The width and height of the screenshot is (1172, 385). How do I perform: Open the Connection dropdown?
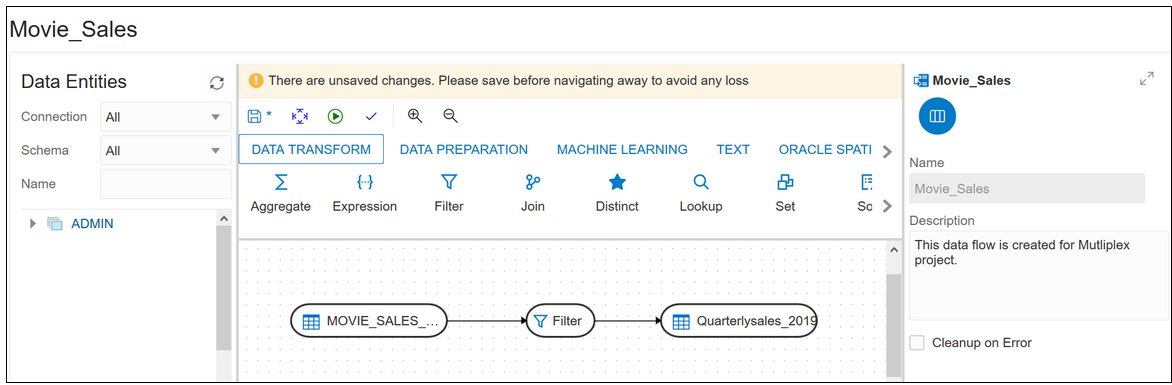click(166, 117)
